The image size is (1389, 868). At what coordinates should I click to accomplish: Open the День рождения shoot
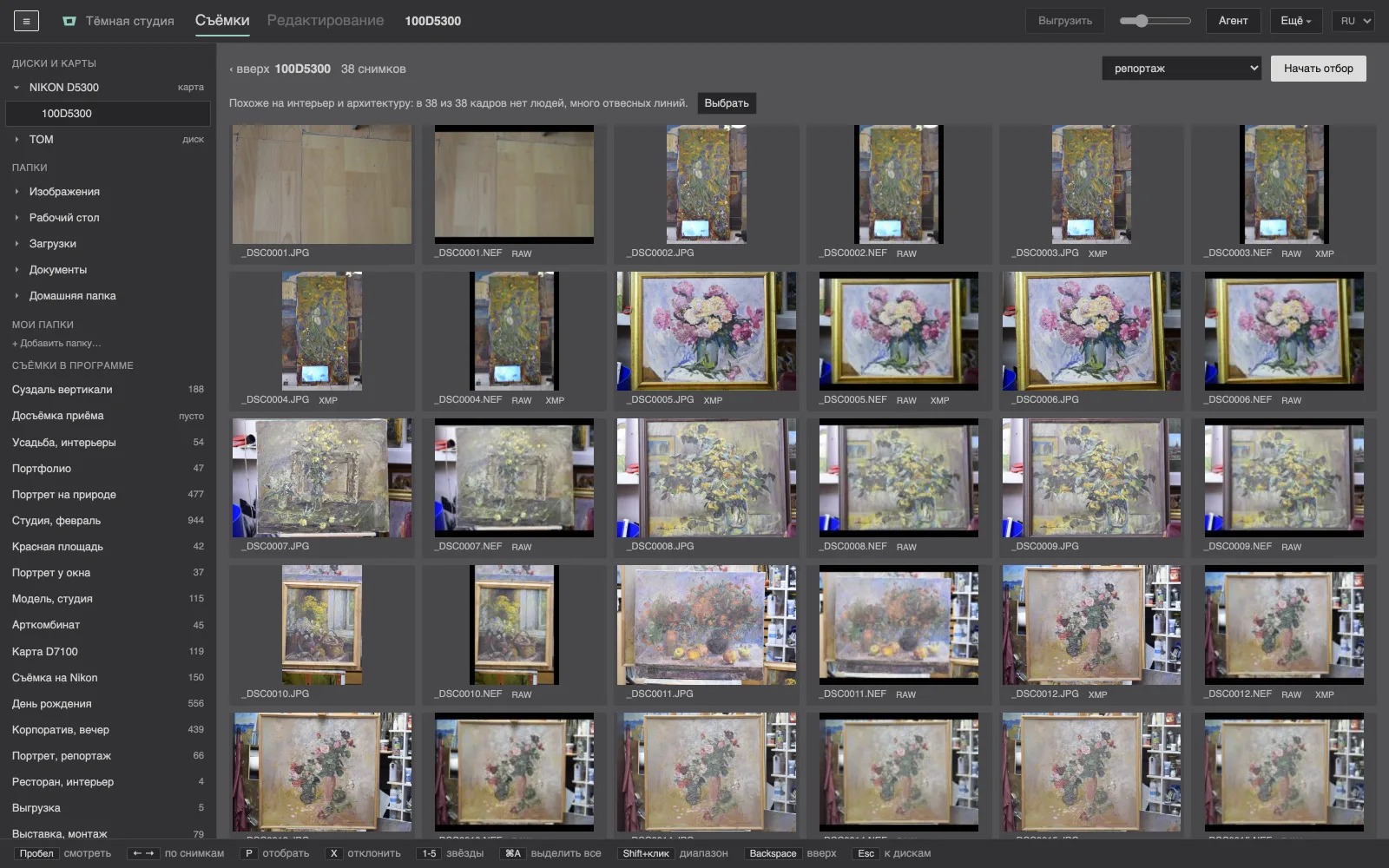tap(108, 704)
